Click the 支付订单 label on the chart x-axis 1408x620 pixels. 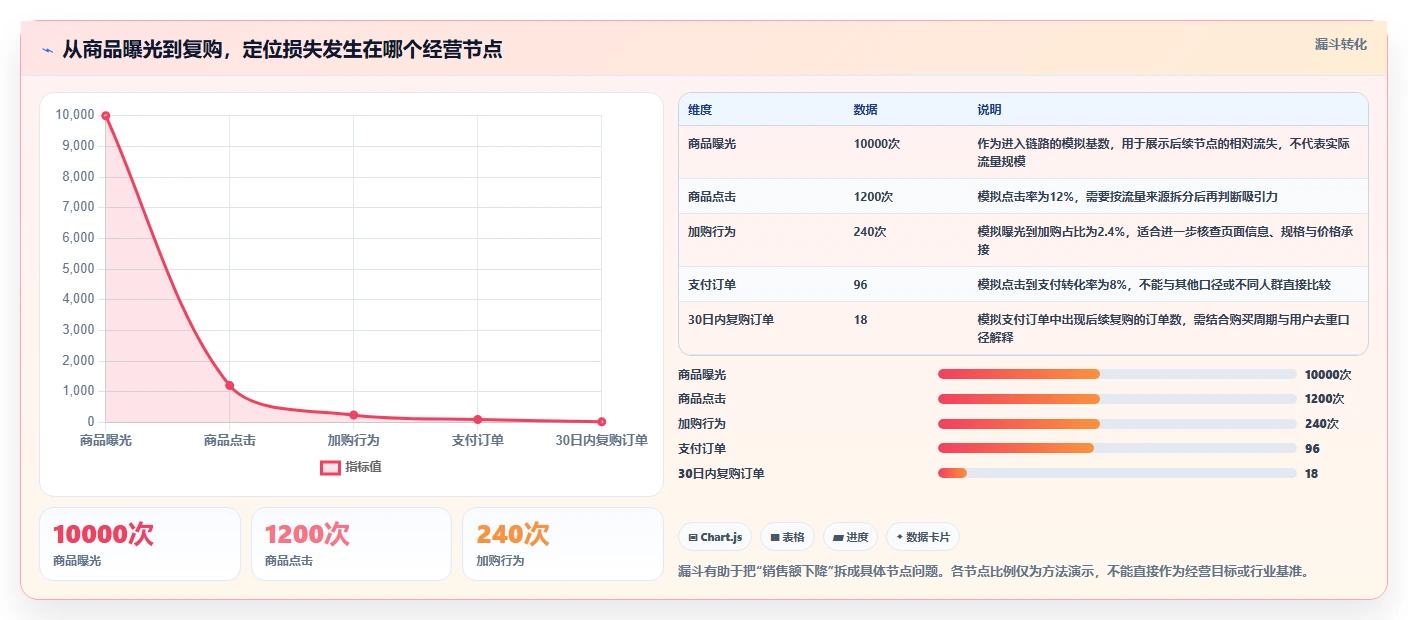tap(477, 440)
